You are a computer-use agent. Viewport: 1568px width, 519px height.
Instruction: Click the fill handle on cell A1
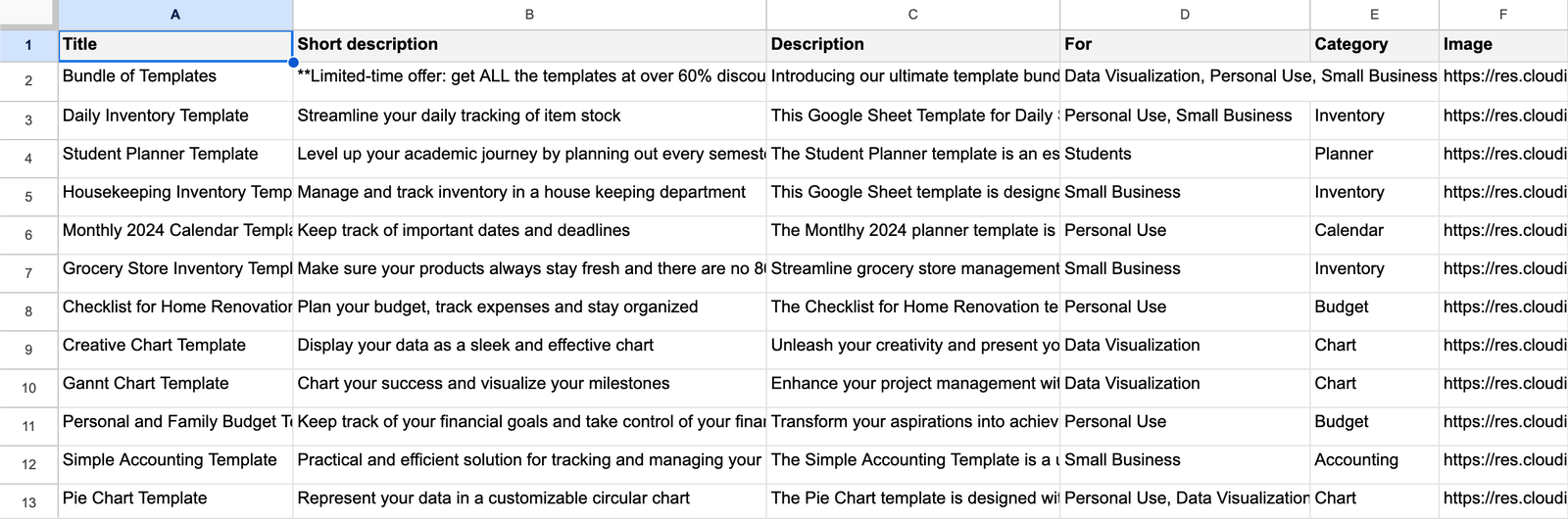coord(293,63)
